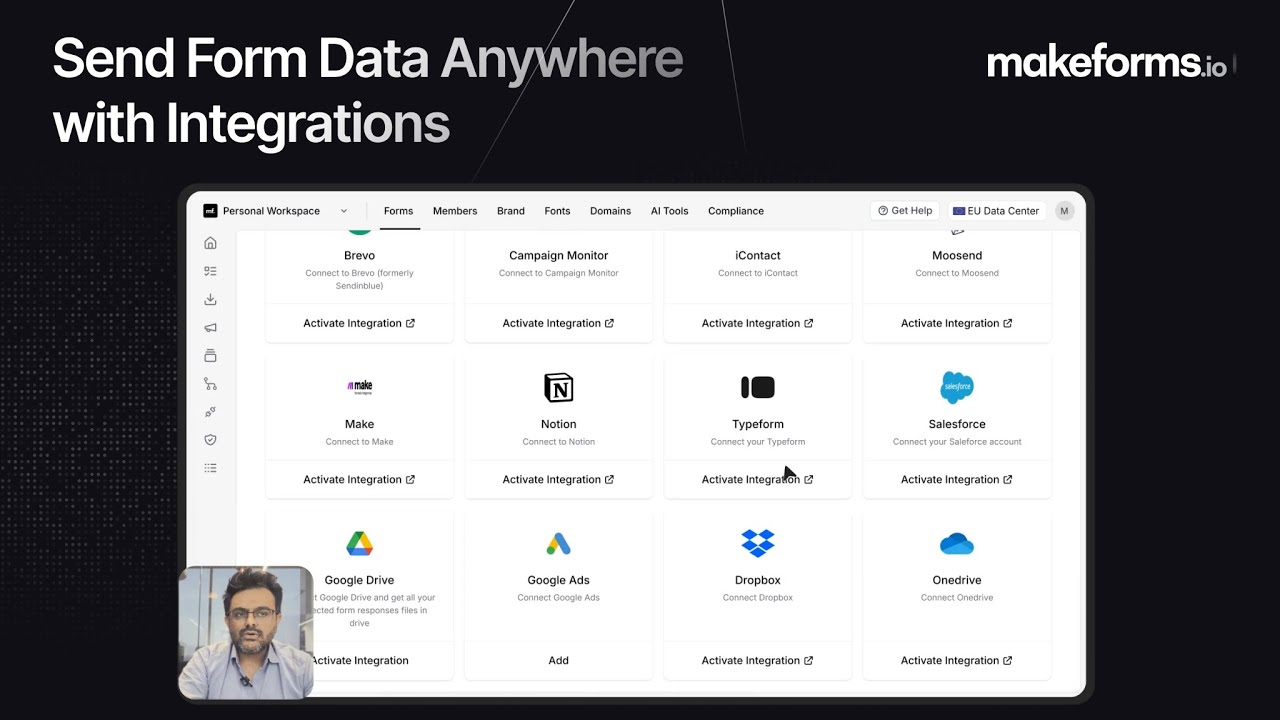The image size is (1280, 720).
Task: Click the Brevo card title
Action: point(359,255)
